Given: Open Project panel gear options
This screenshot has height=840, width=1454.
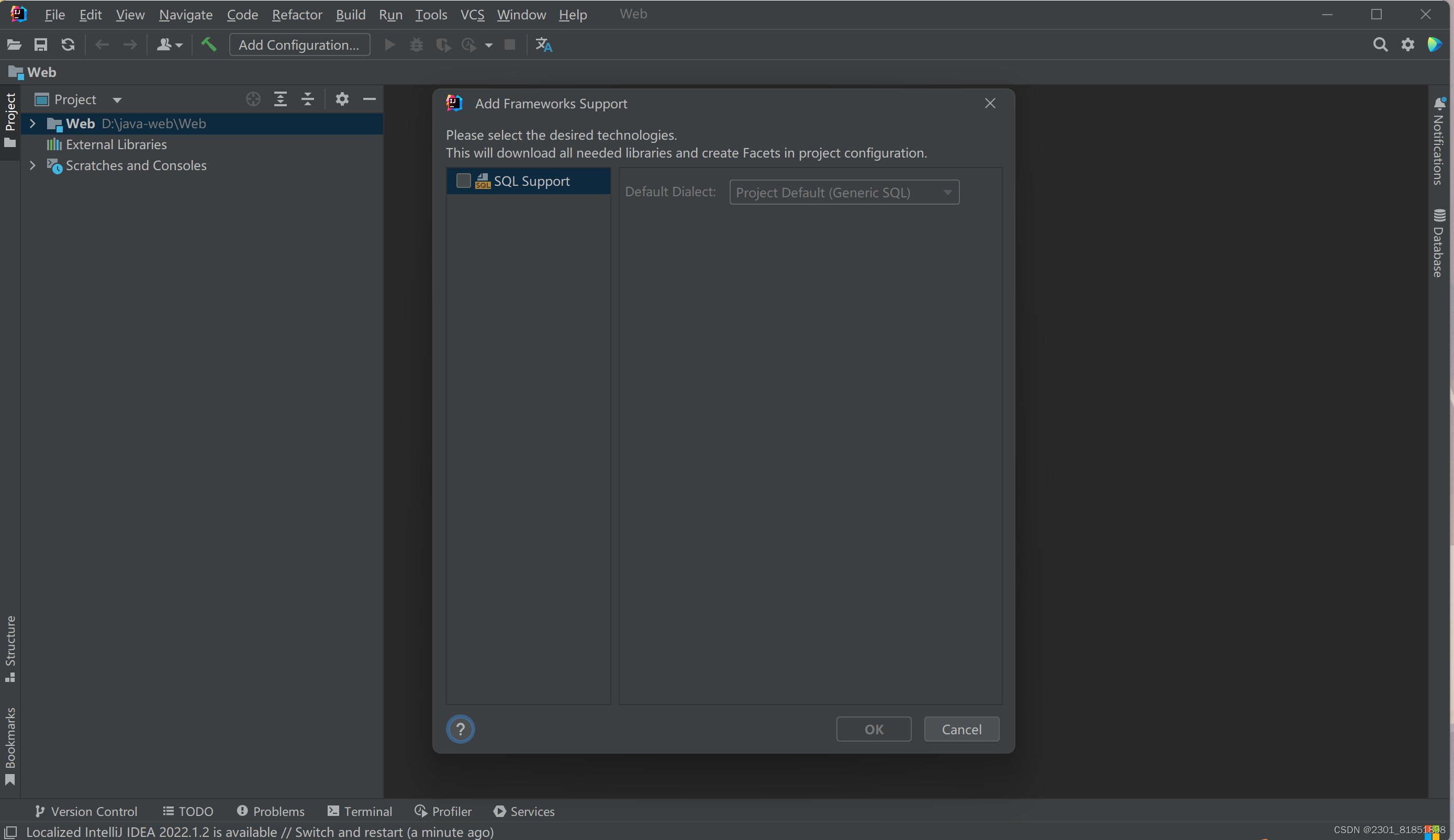Looking at the screenshot, I should pos(342,99).
